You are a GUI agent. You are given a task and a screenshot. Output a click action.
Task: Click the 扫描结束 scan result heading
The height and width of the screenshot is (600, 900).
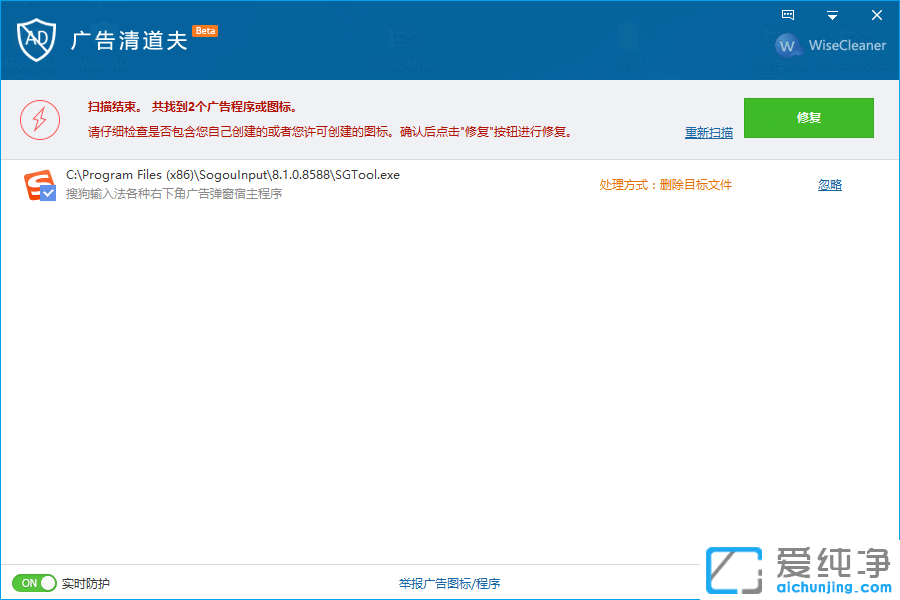[x=192, y=107]
